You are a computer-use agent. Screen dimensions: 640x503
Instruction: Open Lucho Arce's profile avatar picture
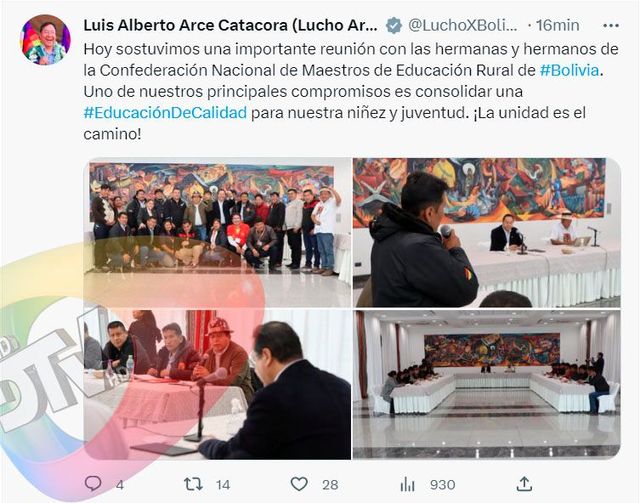[x=45, y=40]
